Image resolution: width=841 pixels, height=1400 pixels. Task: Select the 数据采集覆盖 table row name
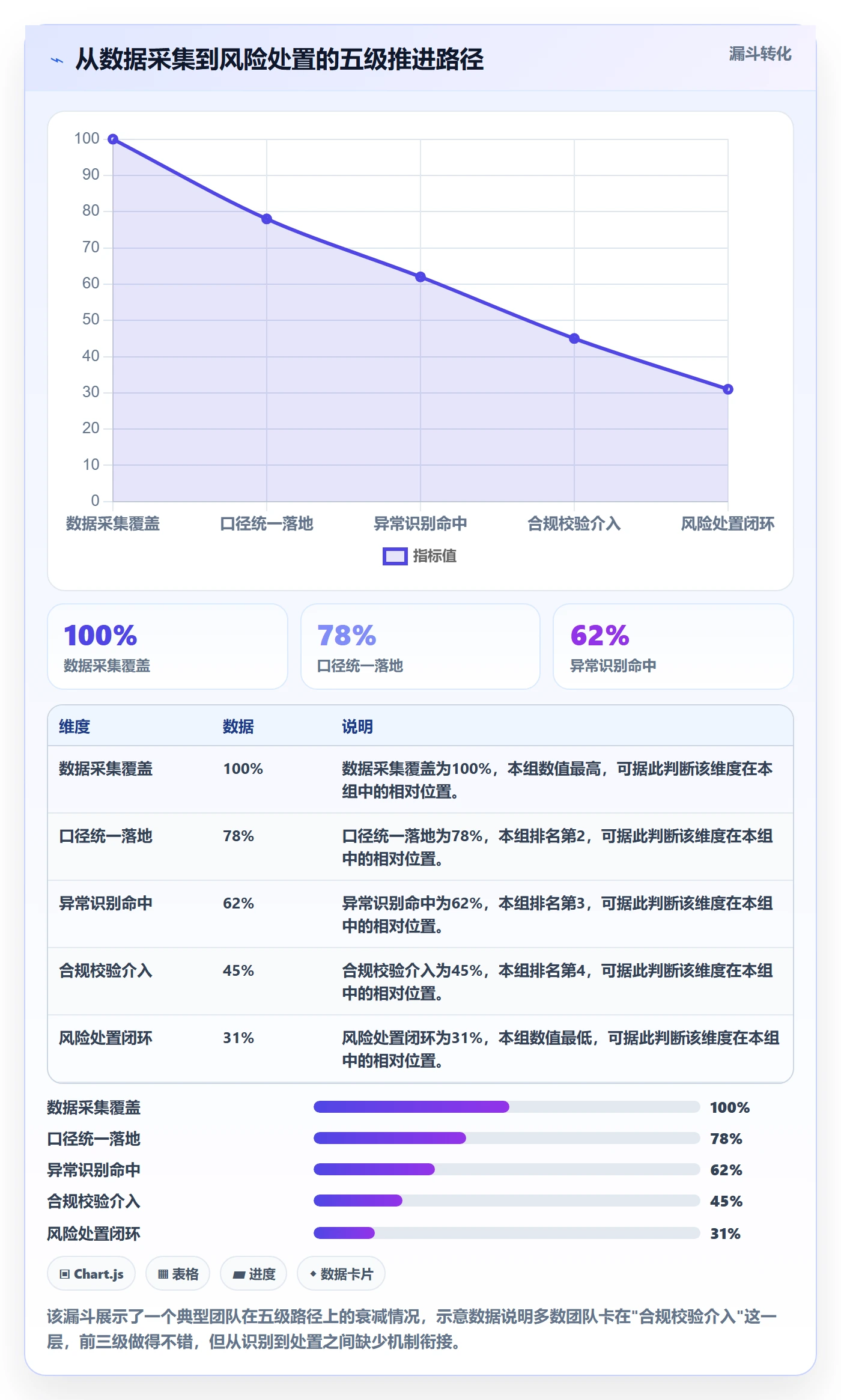(x=106, y=768)
